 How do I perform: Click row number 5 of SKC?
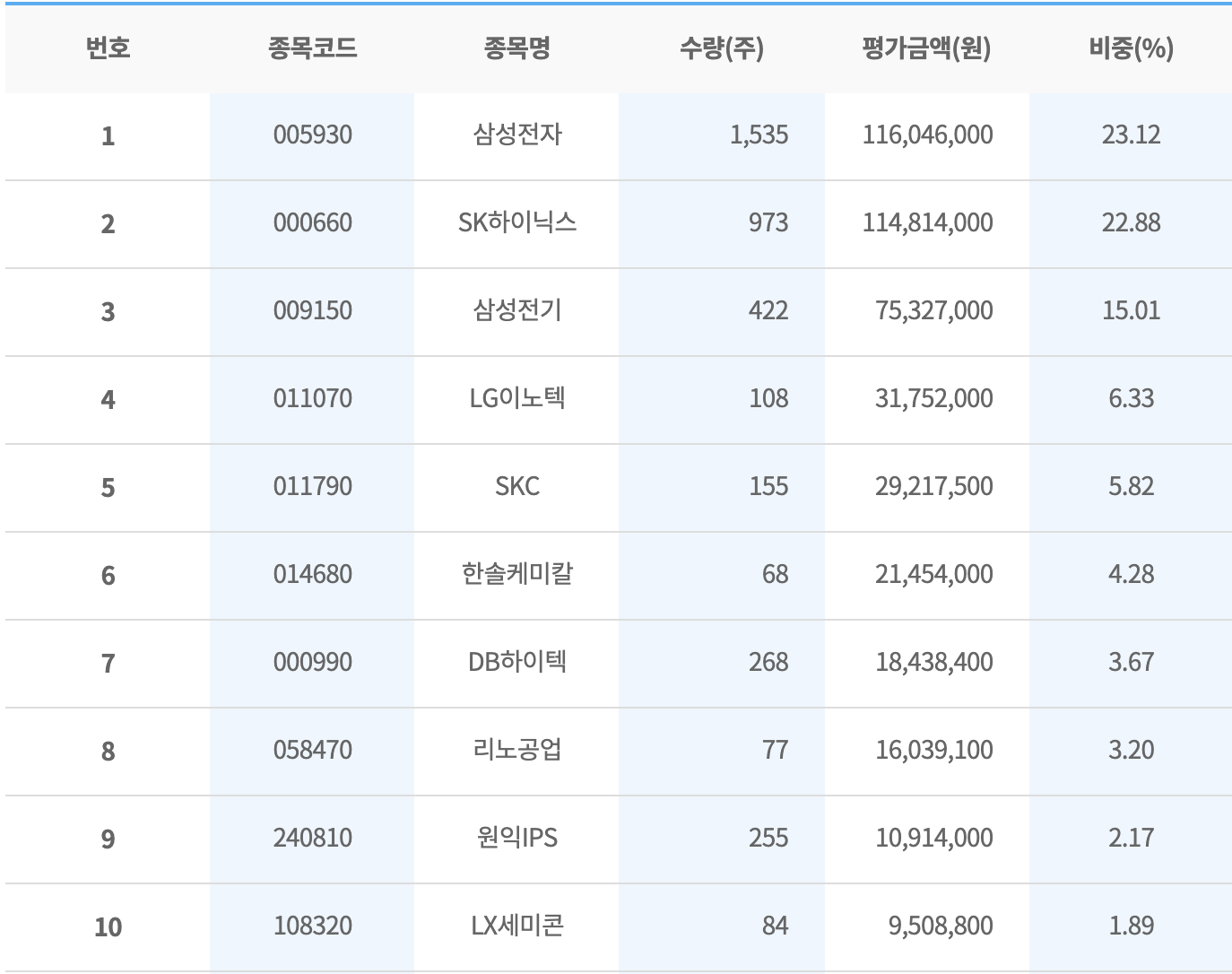pos(108,488)
